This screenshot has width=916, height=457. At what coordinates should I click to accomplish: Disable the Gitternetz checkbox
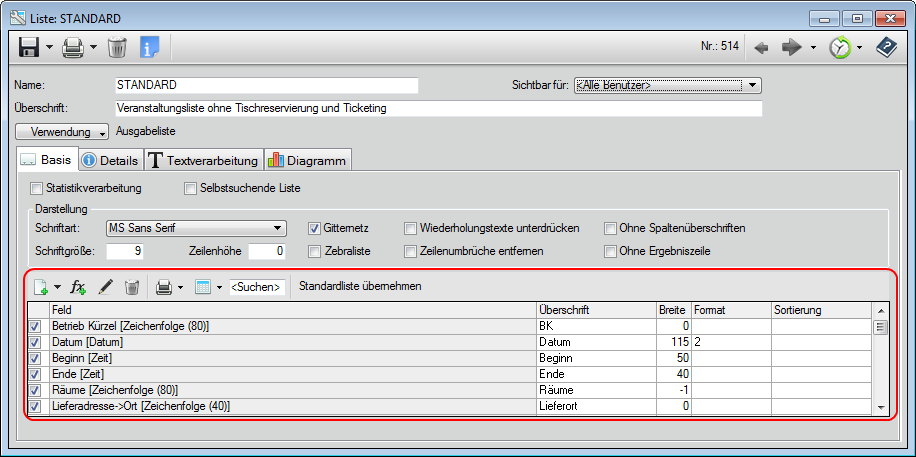pyautogui.click(x=314, y=228)
